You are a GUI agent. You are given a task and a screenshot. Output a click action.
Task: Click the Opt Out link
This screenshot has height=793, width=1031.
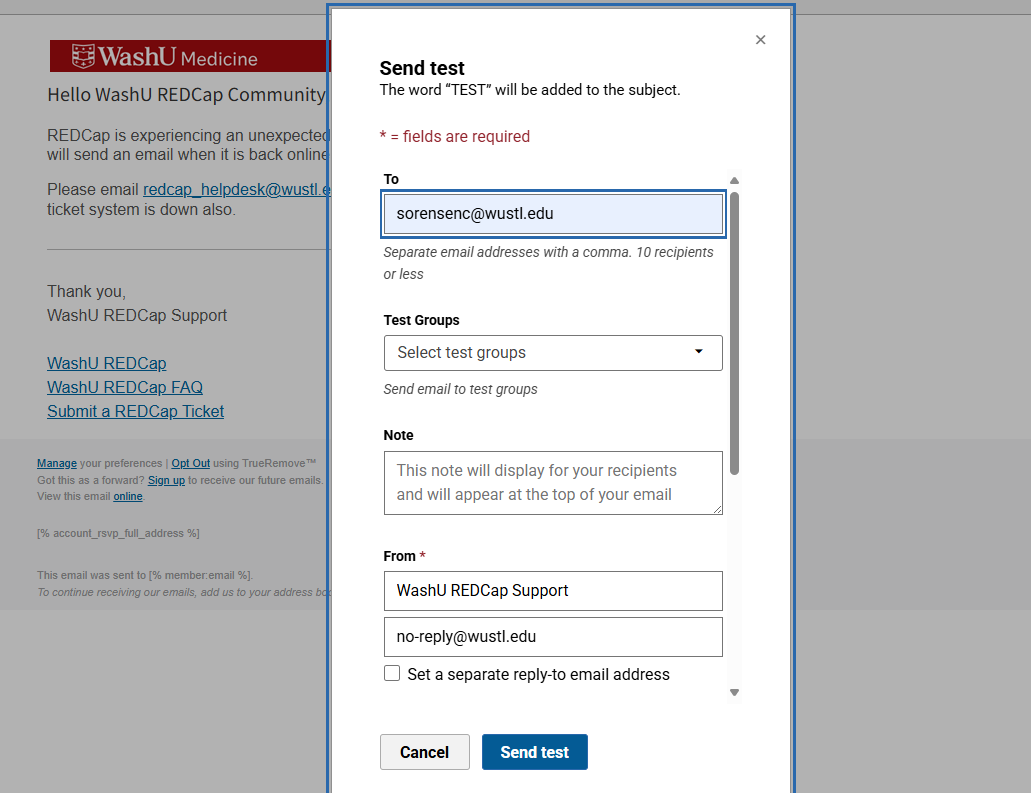191,464
